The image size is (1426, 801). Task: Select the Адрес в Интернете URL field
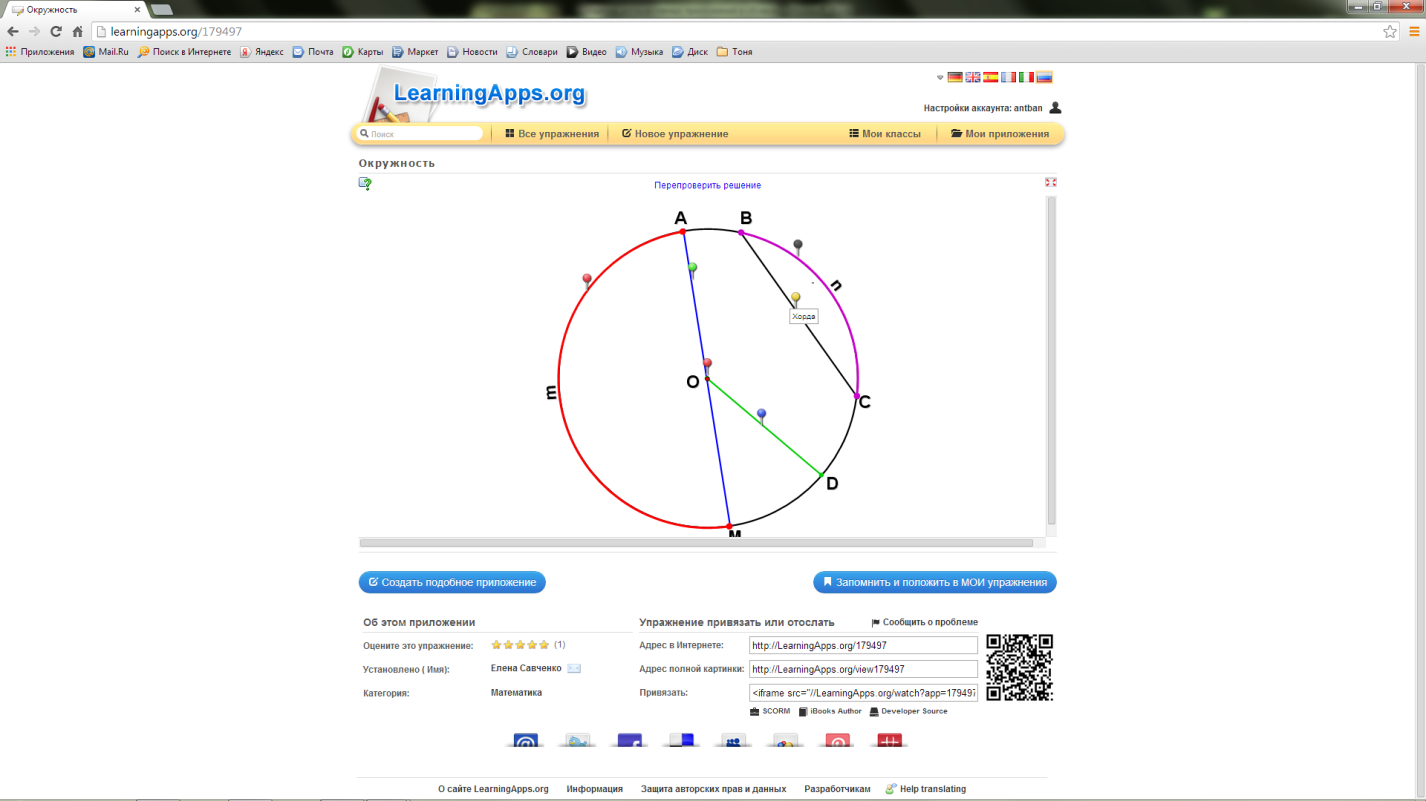863,645
